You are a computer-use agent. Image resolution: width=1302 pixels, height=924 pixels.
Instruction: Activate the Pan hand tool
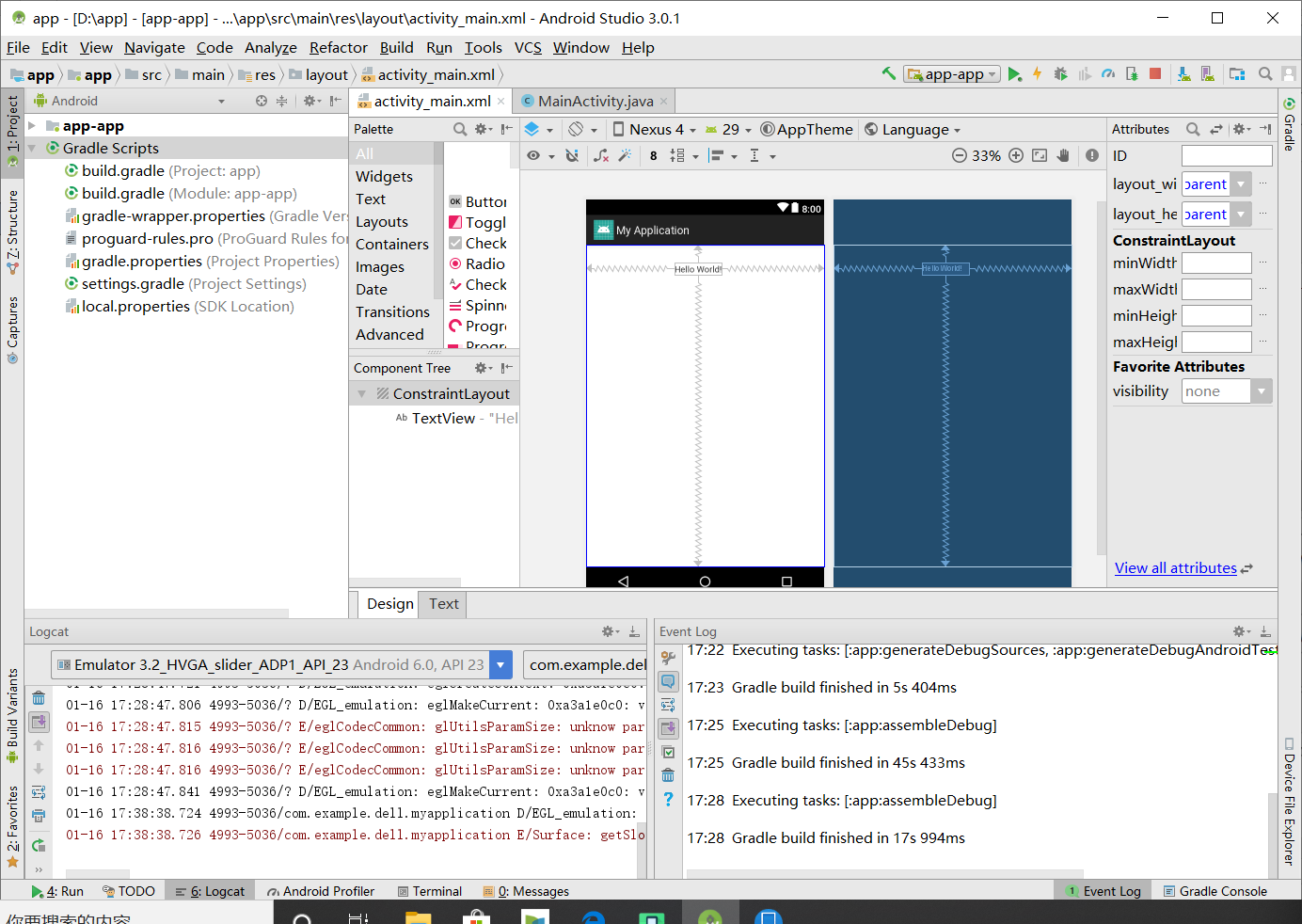pos(1063,155)
